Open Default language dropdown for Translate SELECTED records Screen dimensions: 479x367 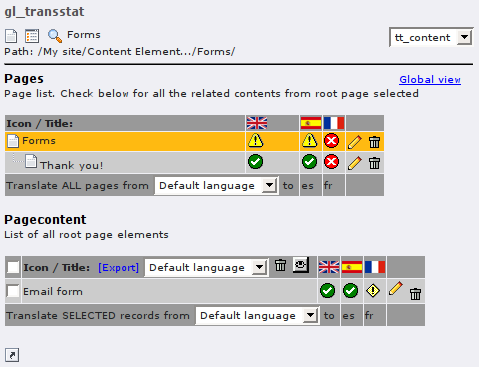(257, 316)
